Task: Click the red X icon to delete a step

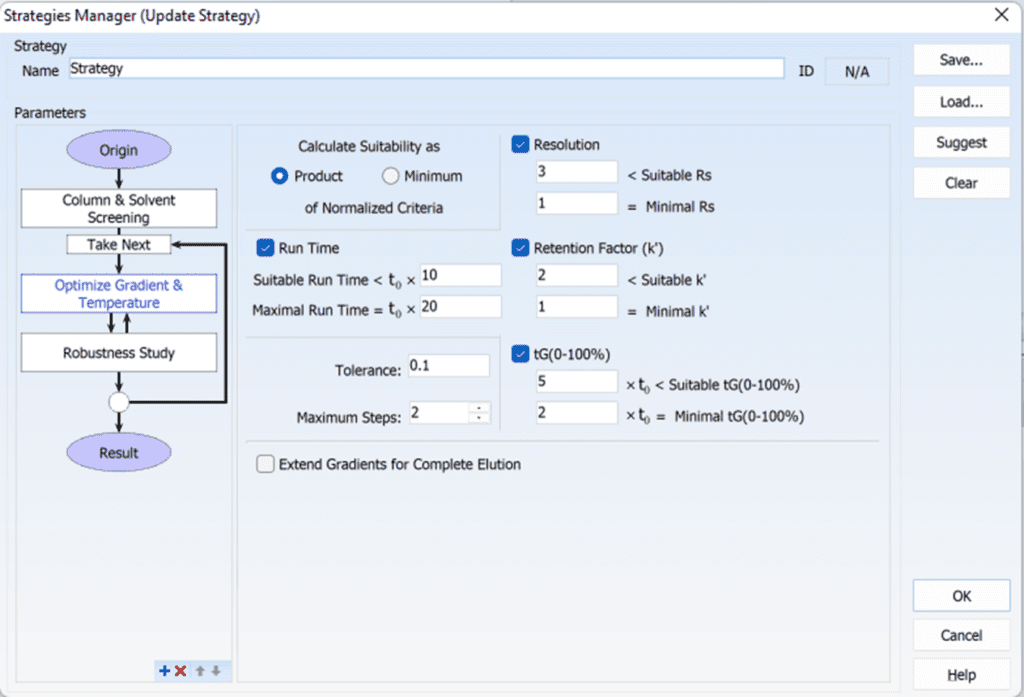Action: click(181, 671)
